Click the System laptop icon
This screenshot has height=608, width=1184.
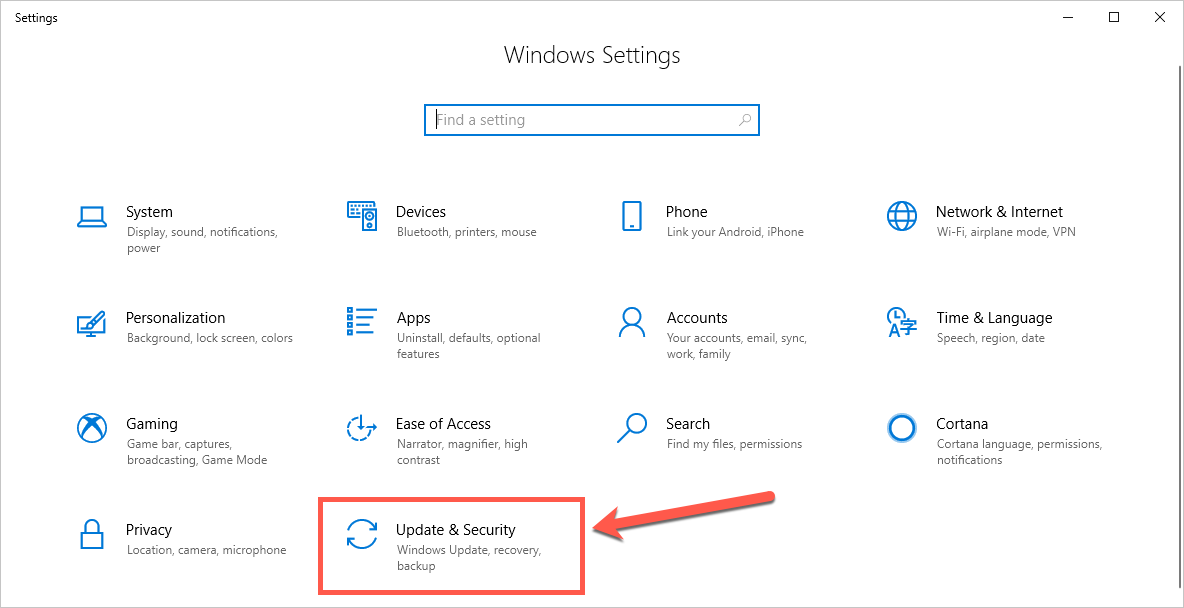click(92, 216)
